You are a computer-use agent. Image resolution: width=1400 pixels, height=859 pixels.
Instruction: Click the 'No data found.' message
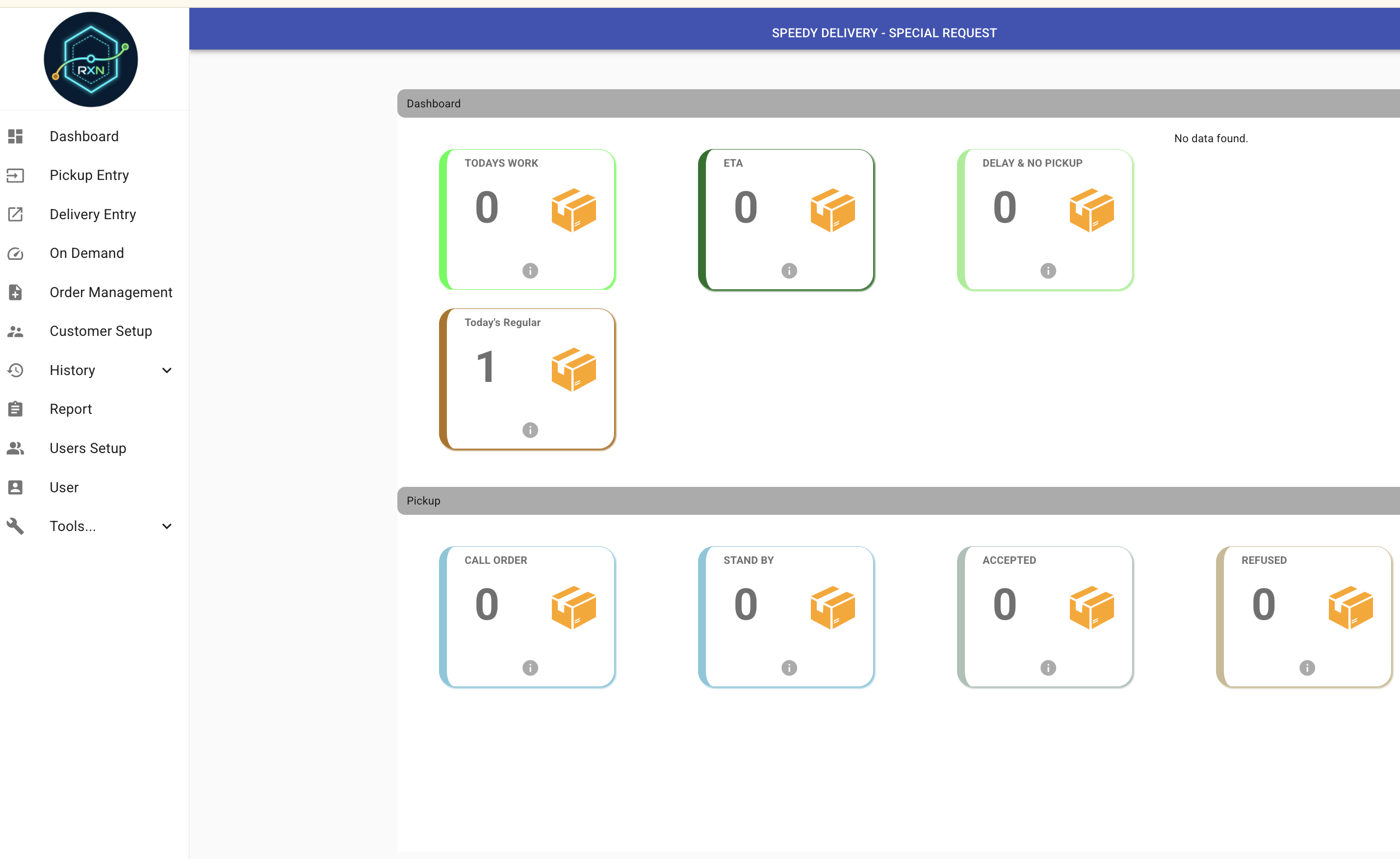(x=1211, y=139)
